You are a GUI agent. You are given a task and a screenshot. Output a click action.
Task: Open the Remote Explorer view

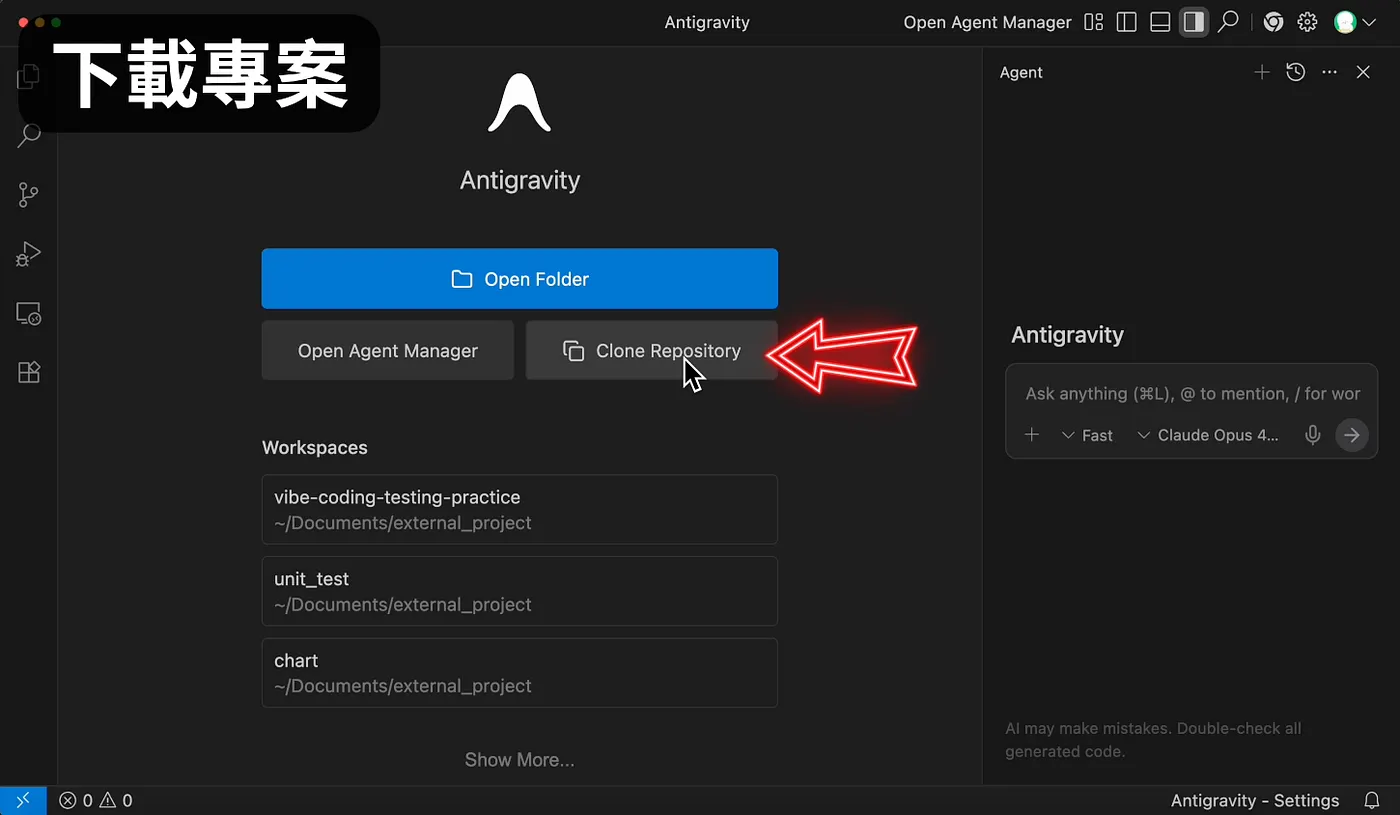(29, 314)
